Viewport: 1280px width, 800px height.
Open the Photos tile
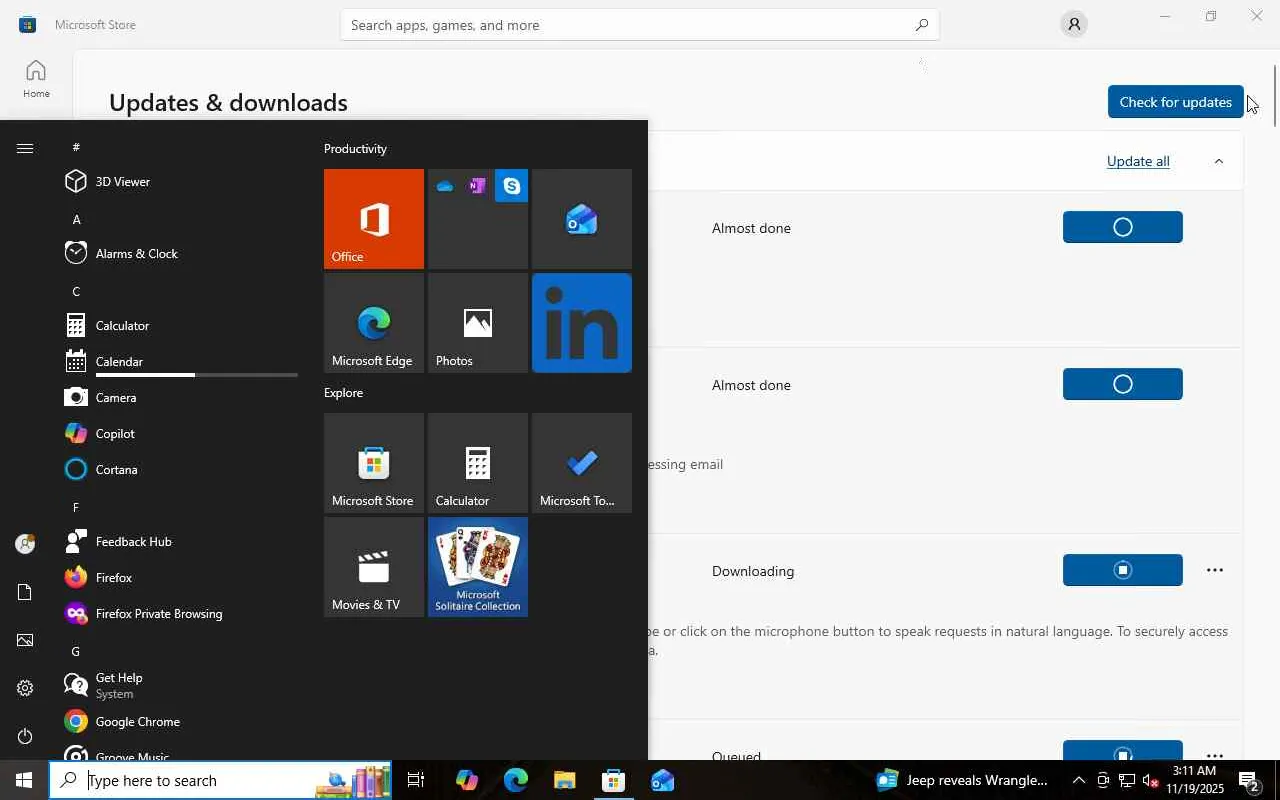tap(478, 323)
